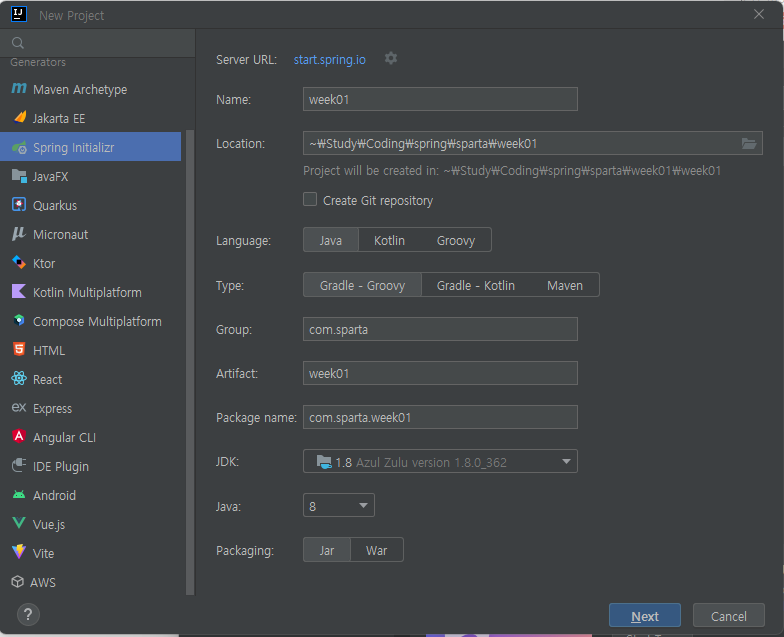Click the Next button
This screenshot has width=784, height=637.
pos(644,616)
